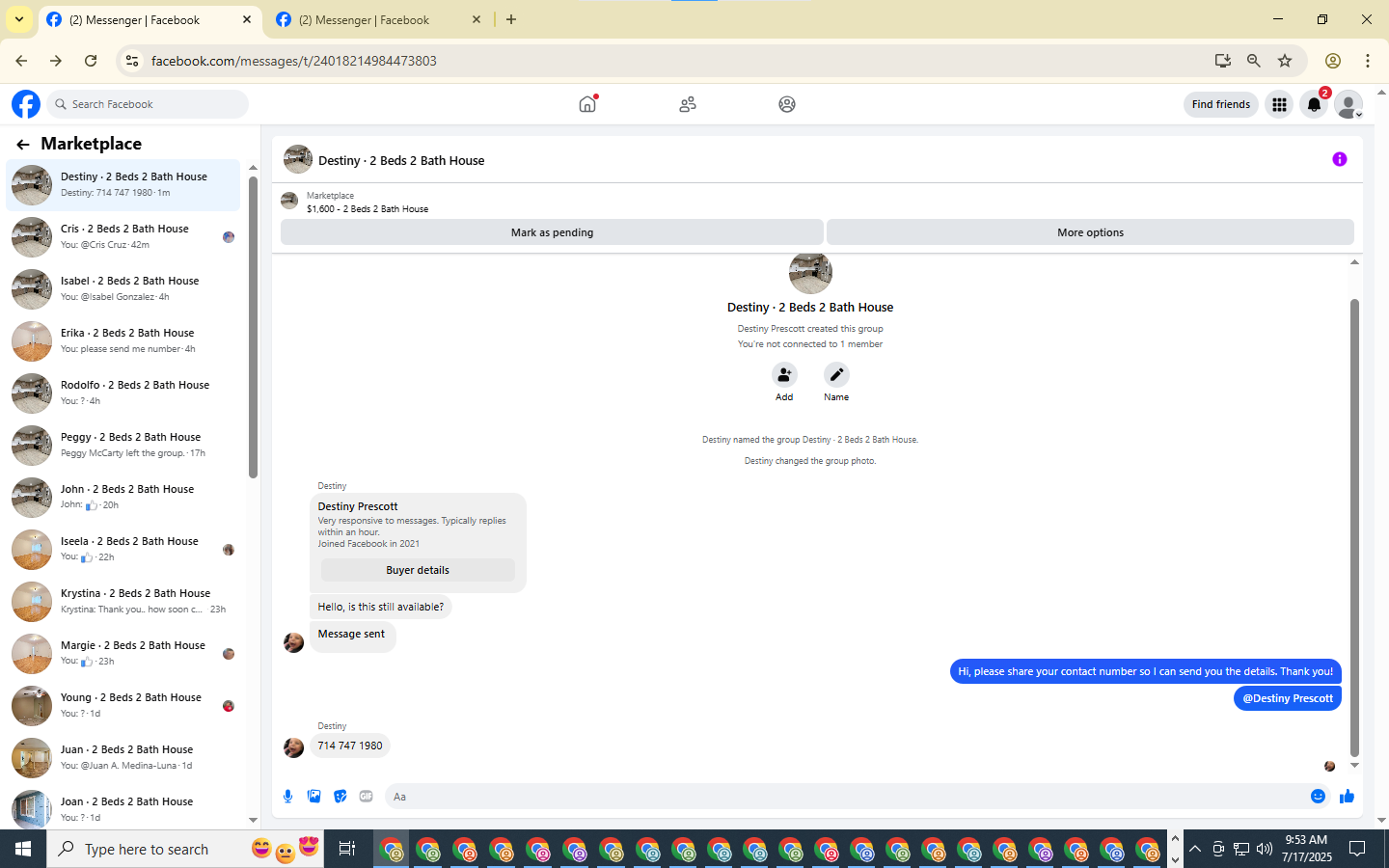Click the conversation list scrollbar

tap(253, 327)
